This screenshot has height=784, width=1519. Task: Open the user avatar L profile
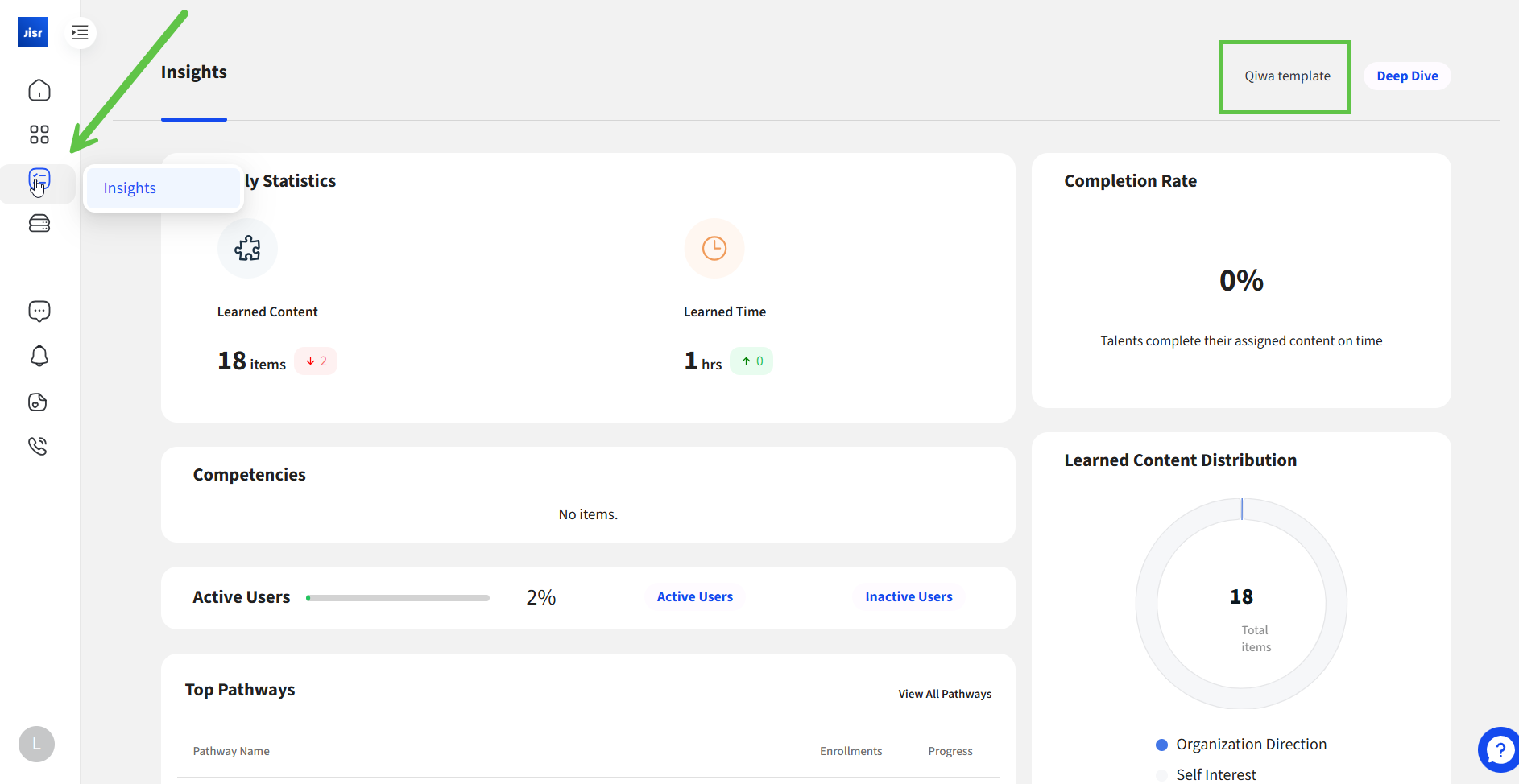point(36,745)
